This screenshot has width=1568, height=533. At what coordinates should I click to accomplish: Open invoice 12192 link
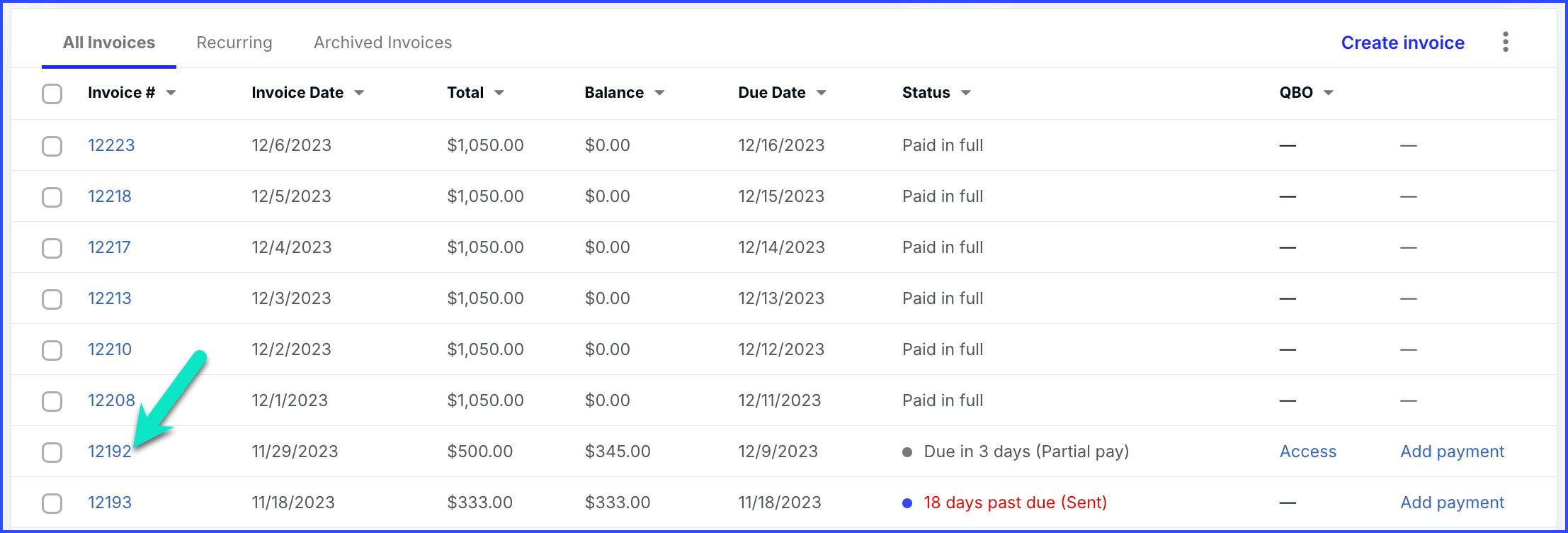[109, 451]
